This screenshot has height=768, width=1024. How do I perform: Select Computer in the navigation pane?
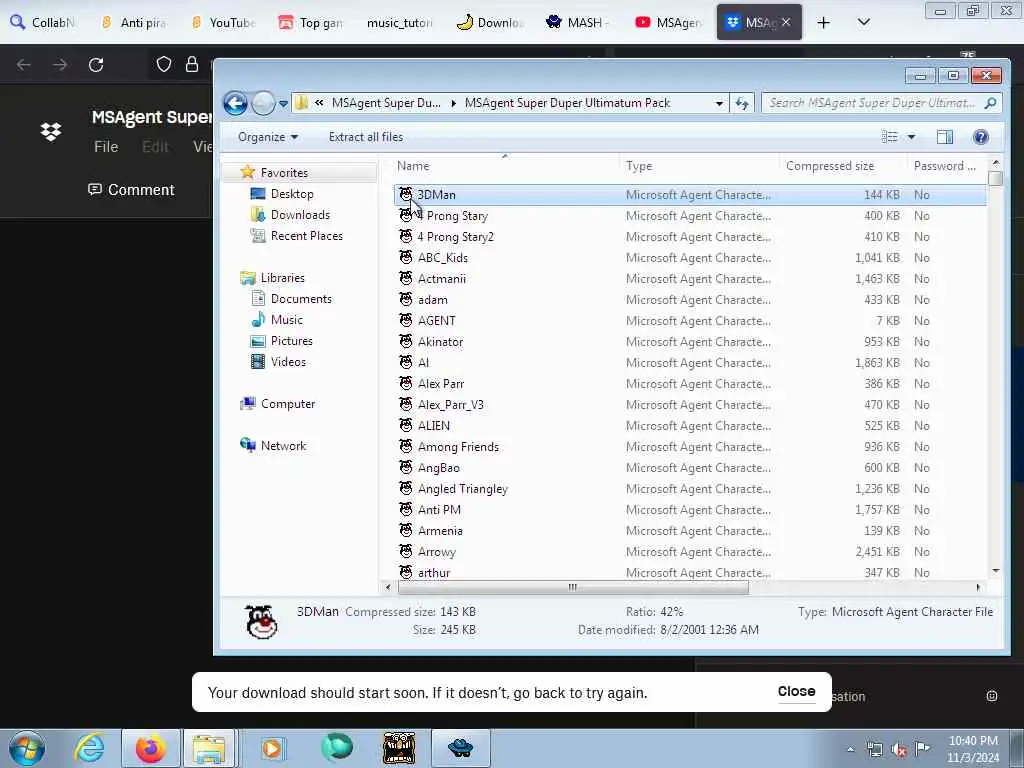point(288,404)
